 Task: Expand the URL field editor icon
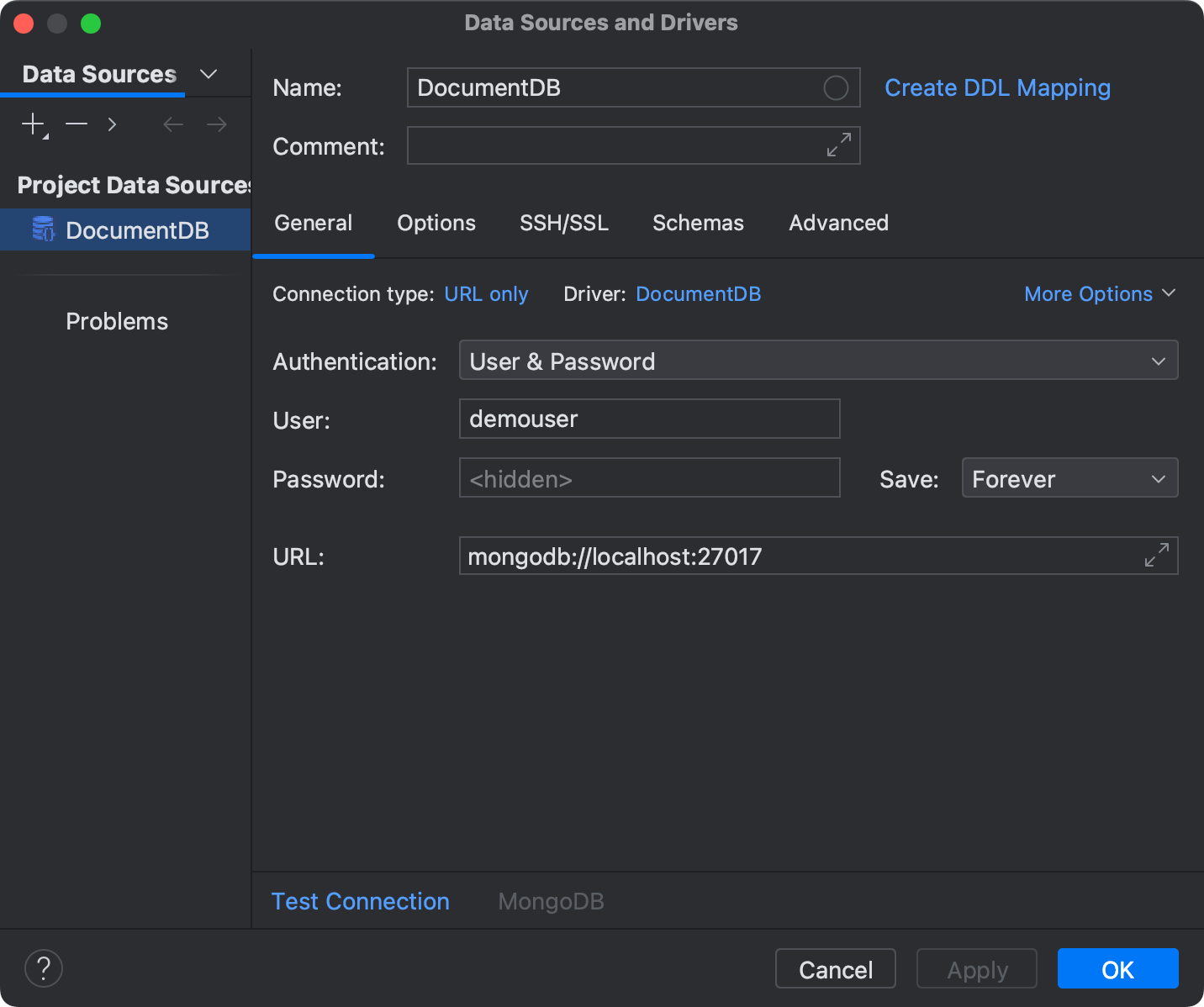pos(1158,556)
